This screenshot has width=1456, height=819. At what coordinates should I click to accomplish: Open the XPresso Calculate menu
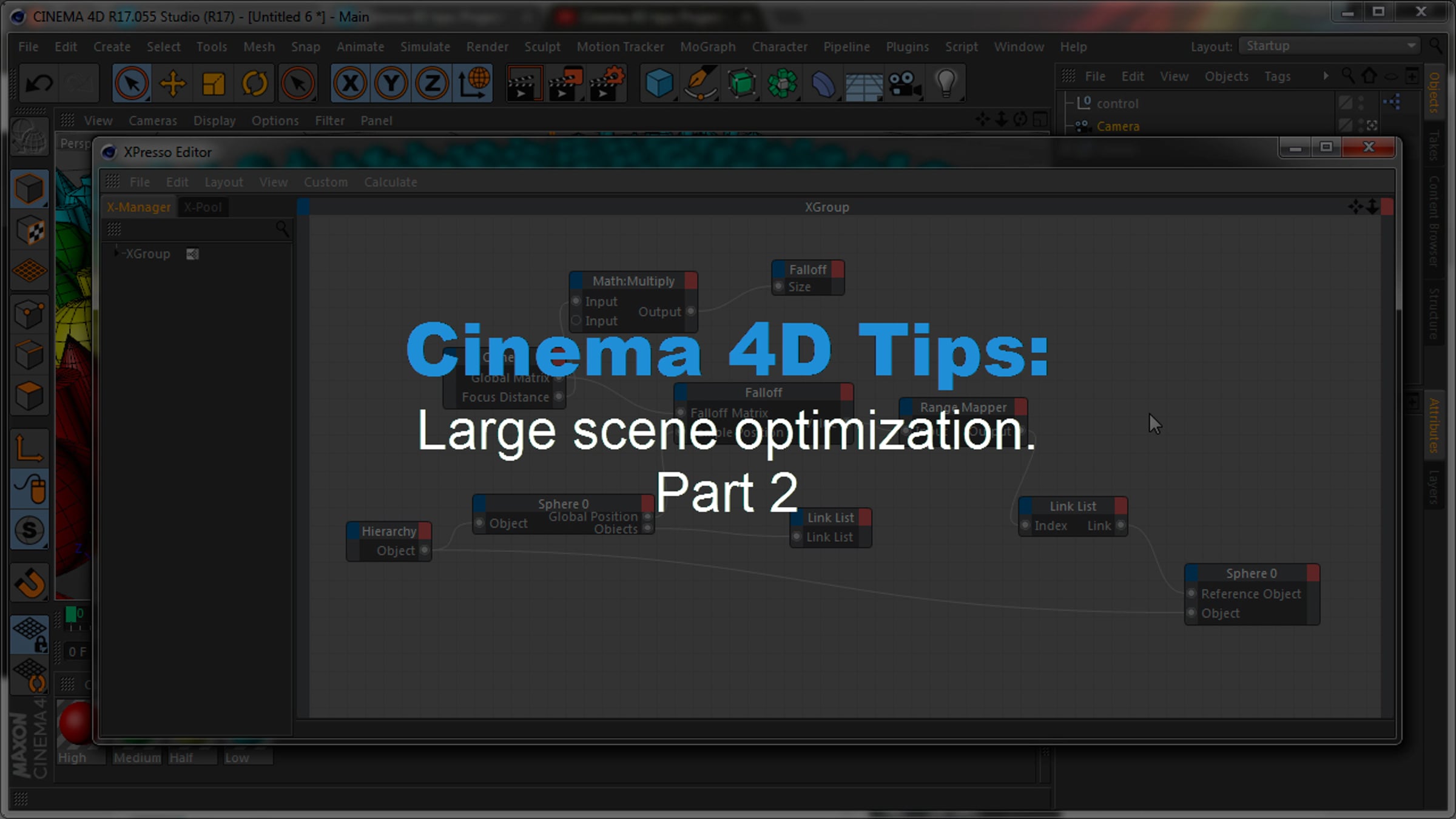pos(390,182)
